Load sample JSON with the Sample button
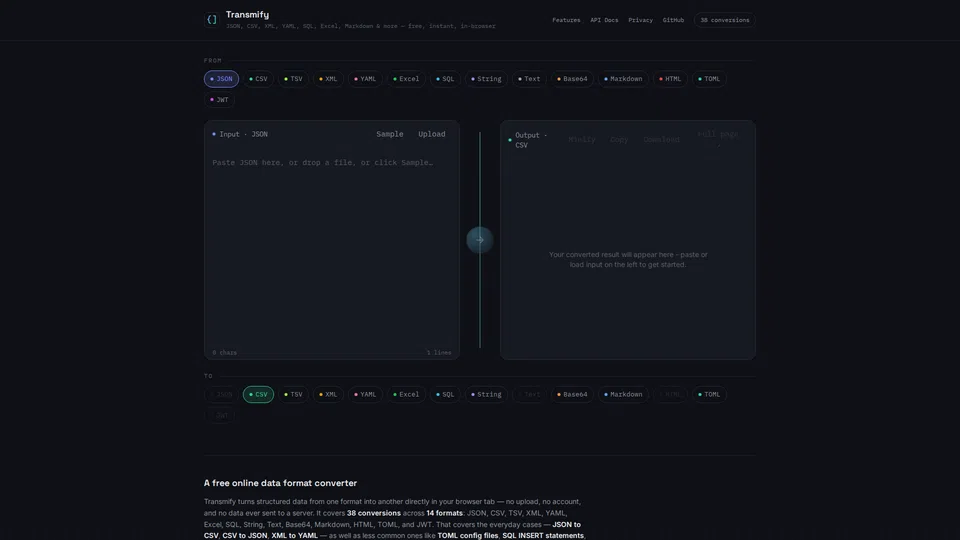The height and width of the screenshot is (540, 960). (x=389, y=134)
